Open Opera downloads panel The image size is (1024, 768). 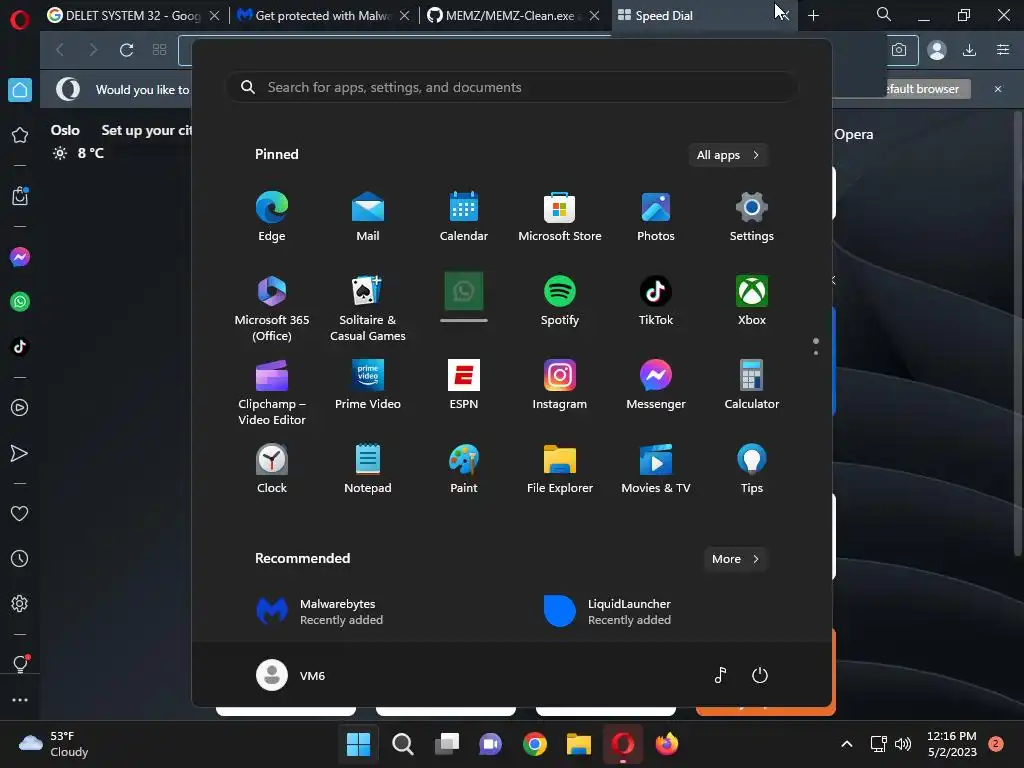coord(969,50)
